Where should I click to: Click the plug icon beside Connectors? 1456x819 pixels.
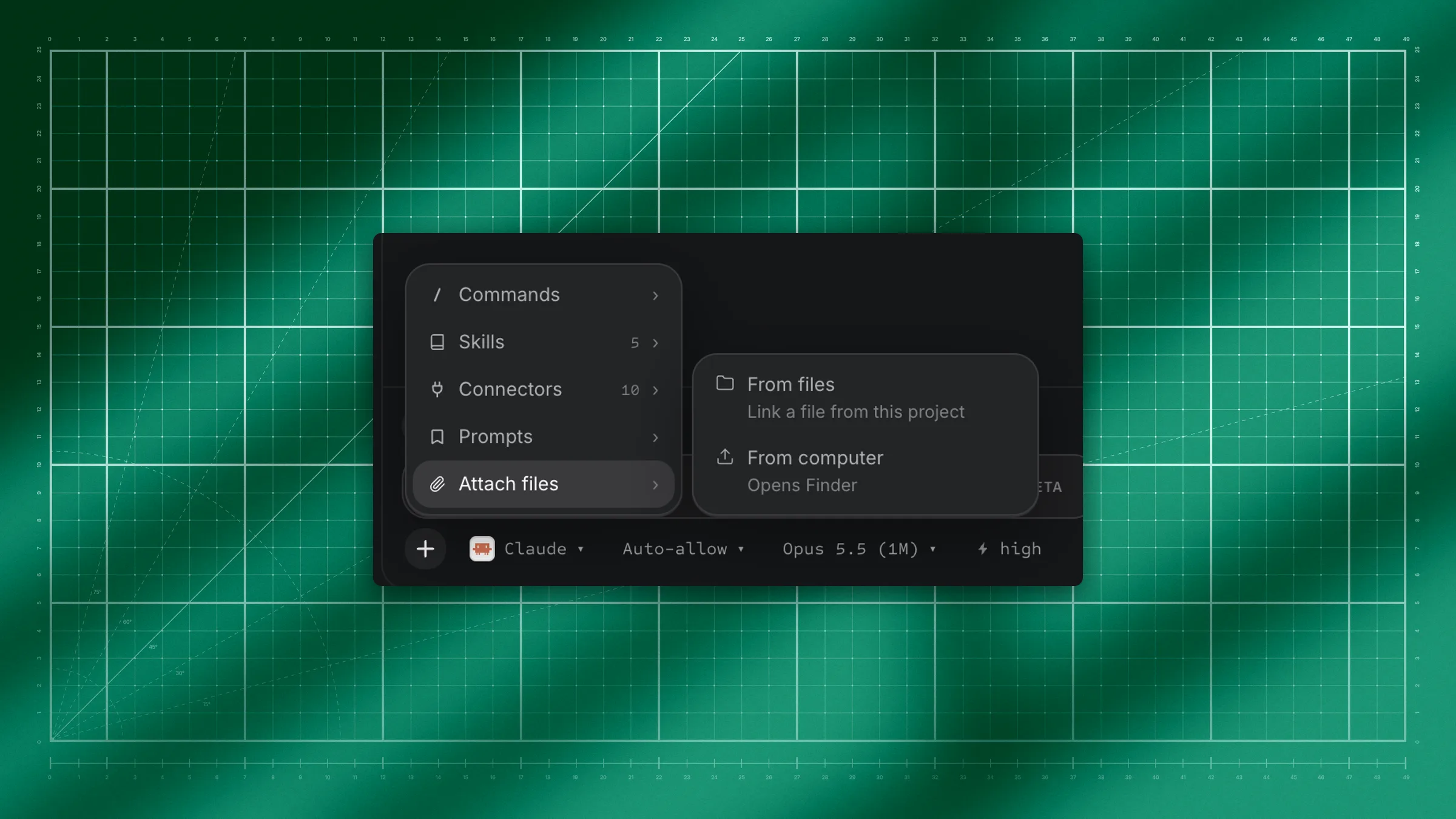[437, 389]
